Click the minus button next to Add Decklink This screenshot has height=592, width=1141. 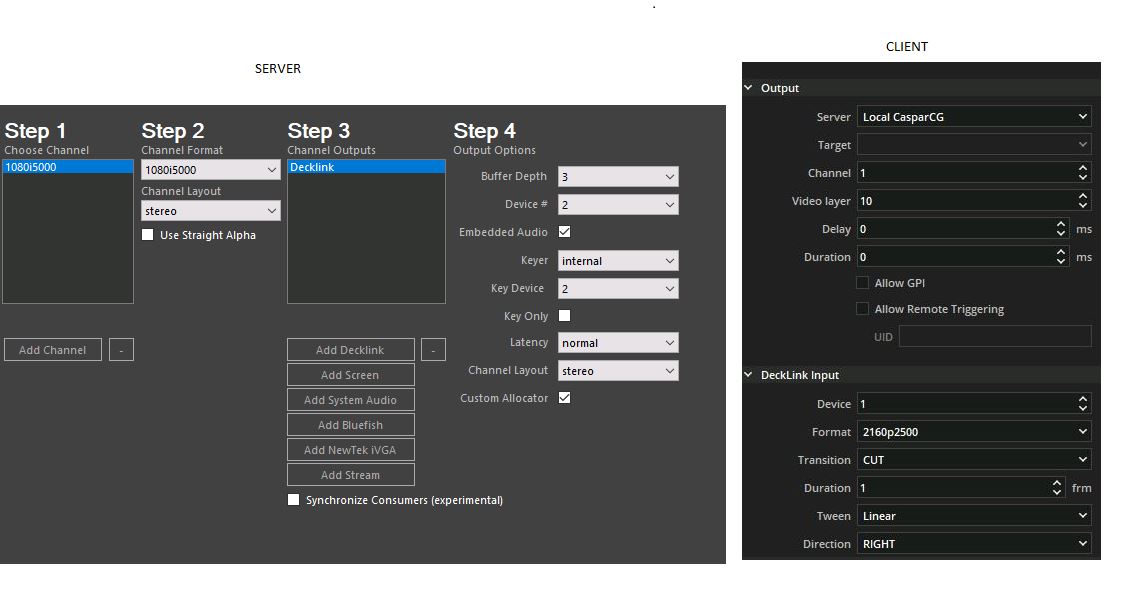point(433,350)
